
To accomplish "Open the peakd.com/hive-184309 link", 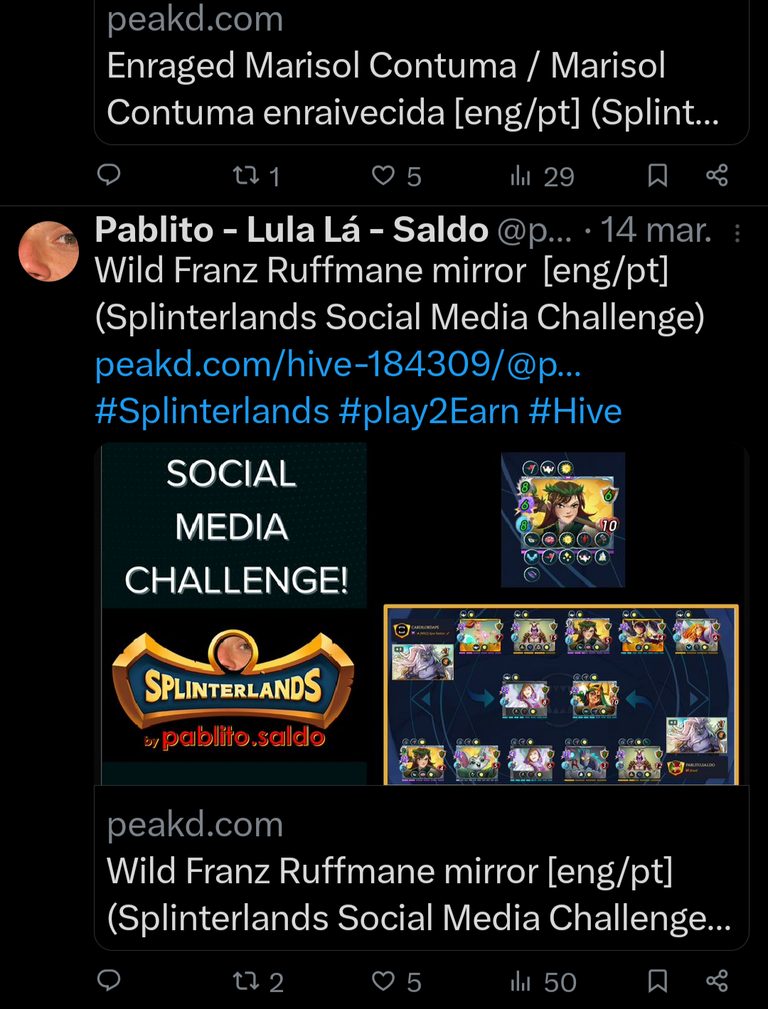I will click(338, 365).
